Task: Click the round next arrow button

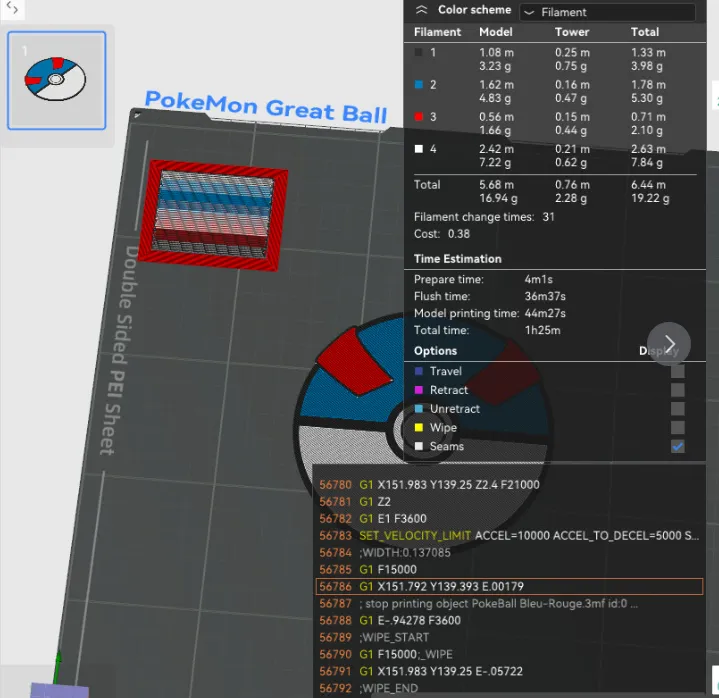Action: click(x=669, y=344)
